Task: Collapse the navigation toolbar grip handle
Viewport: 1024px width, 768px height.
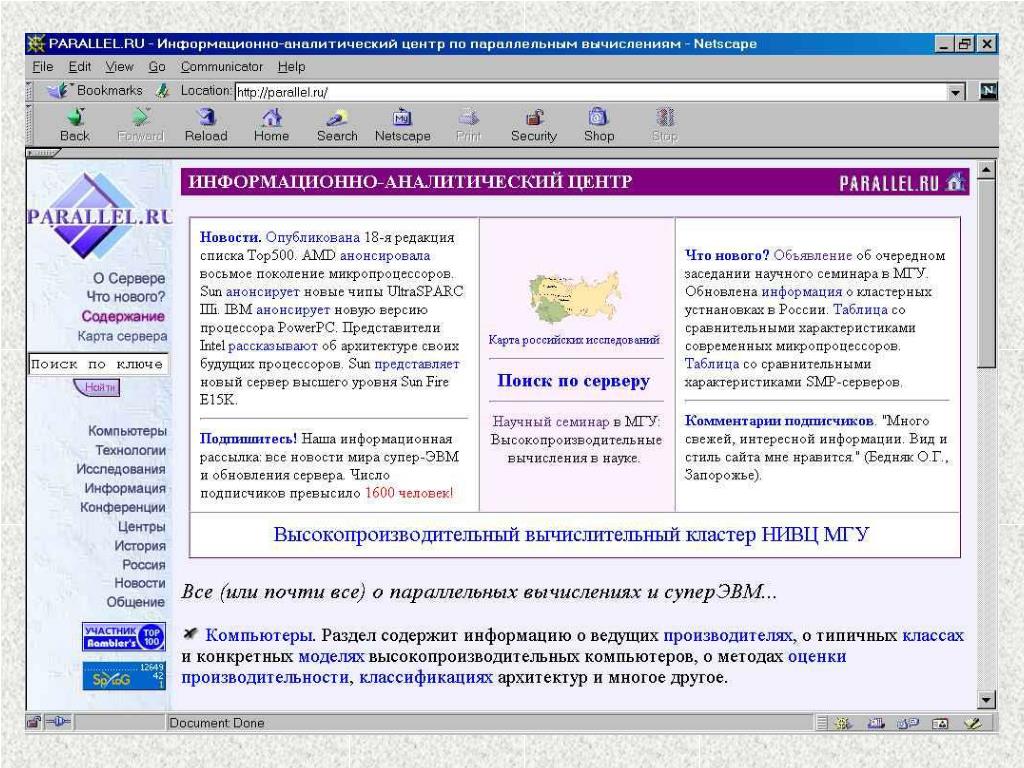Action: pyautogui.click(x=29, y=125)
